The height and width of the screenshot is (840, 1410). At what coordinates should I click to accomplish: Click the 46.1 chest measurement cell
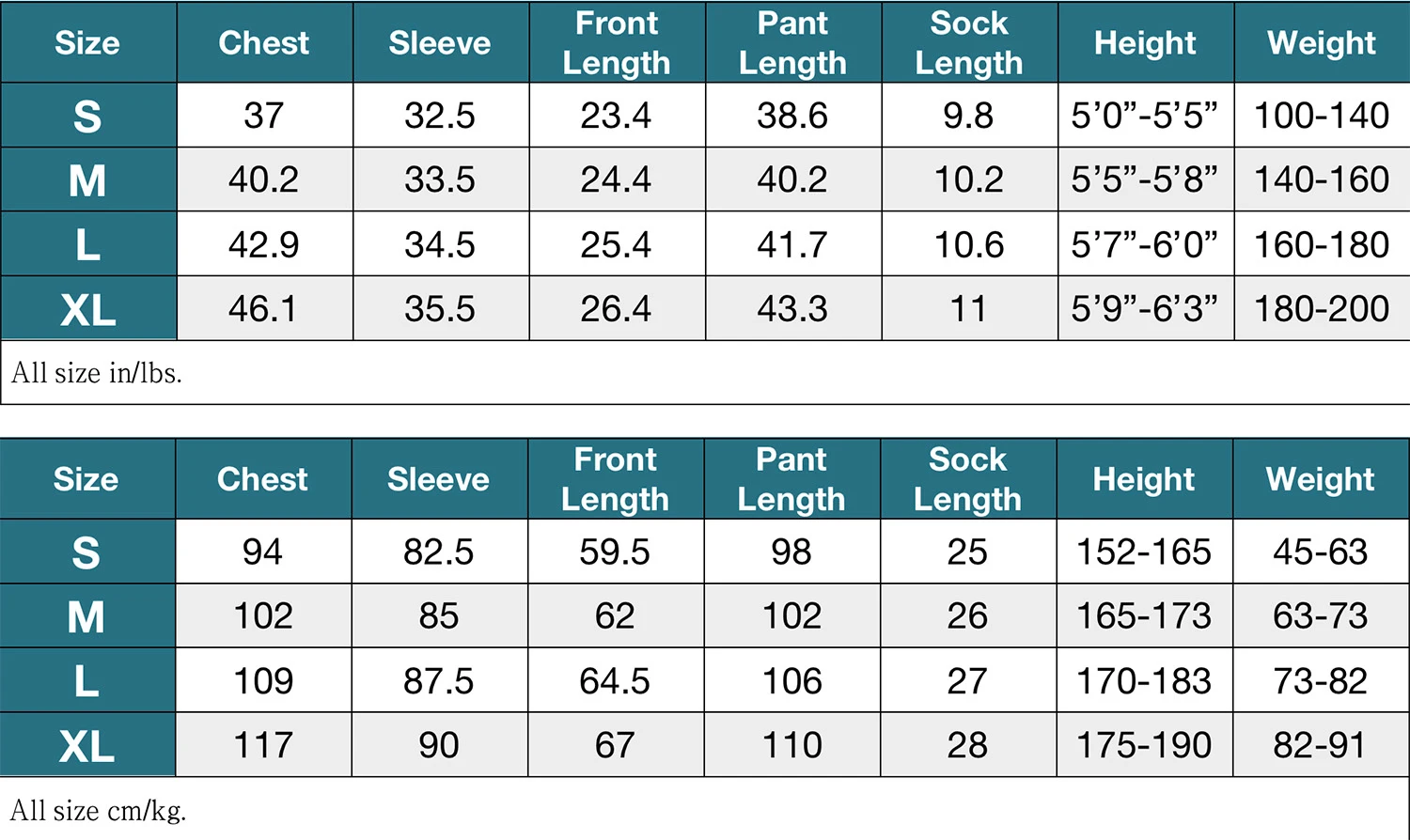point(263,308)
